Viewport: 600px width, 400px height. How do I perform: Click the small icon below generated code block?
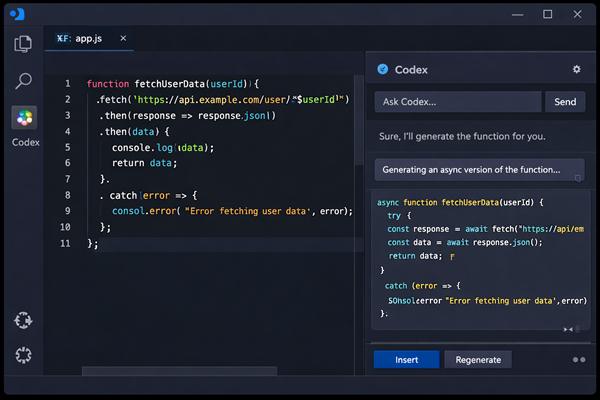[568, 329]
